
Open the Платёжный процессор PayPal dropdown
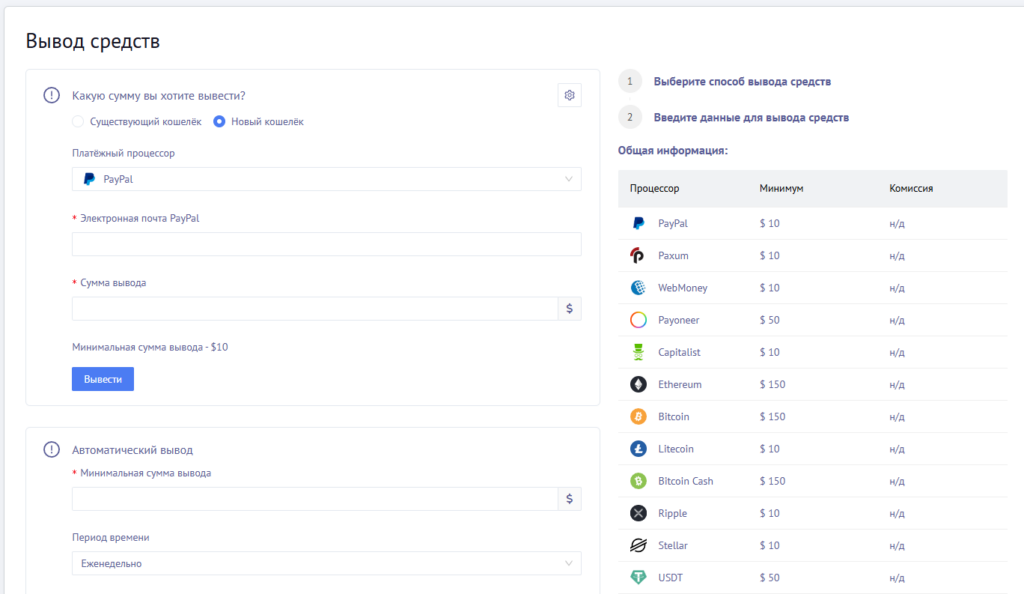click(x=326, y=179)
